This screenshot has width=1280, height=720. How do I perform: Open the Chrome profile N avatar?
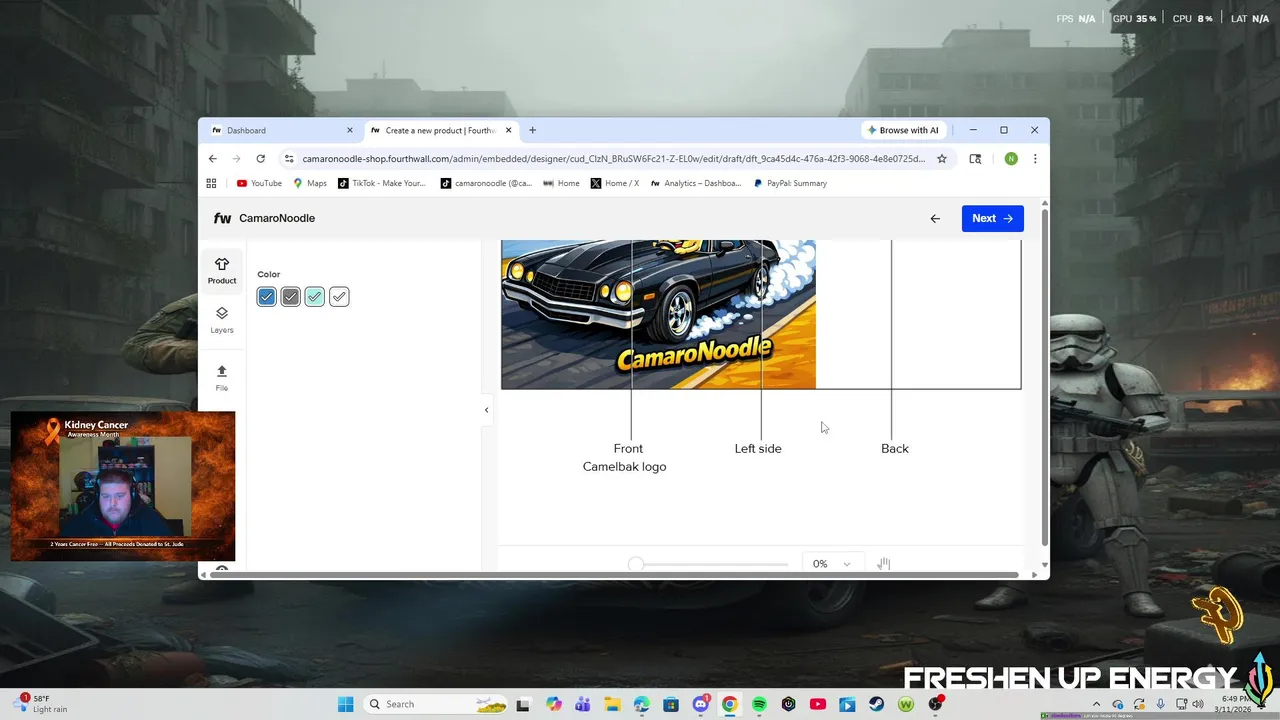(x=1011, y=158)
